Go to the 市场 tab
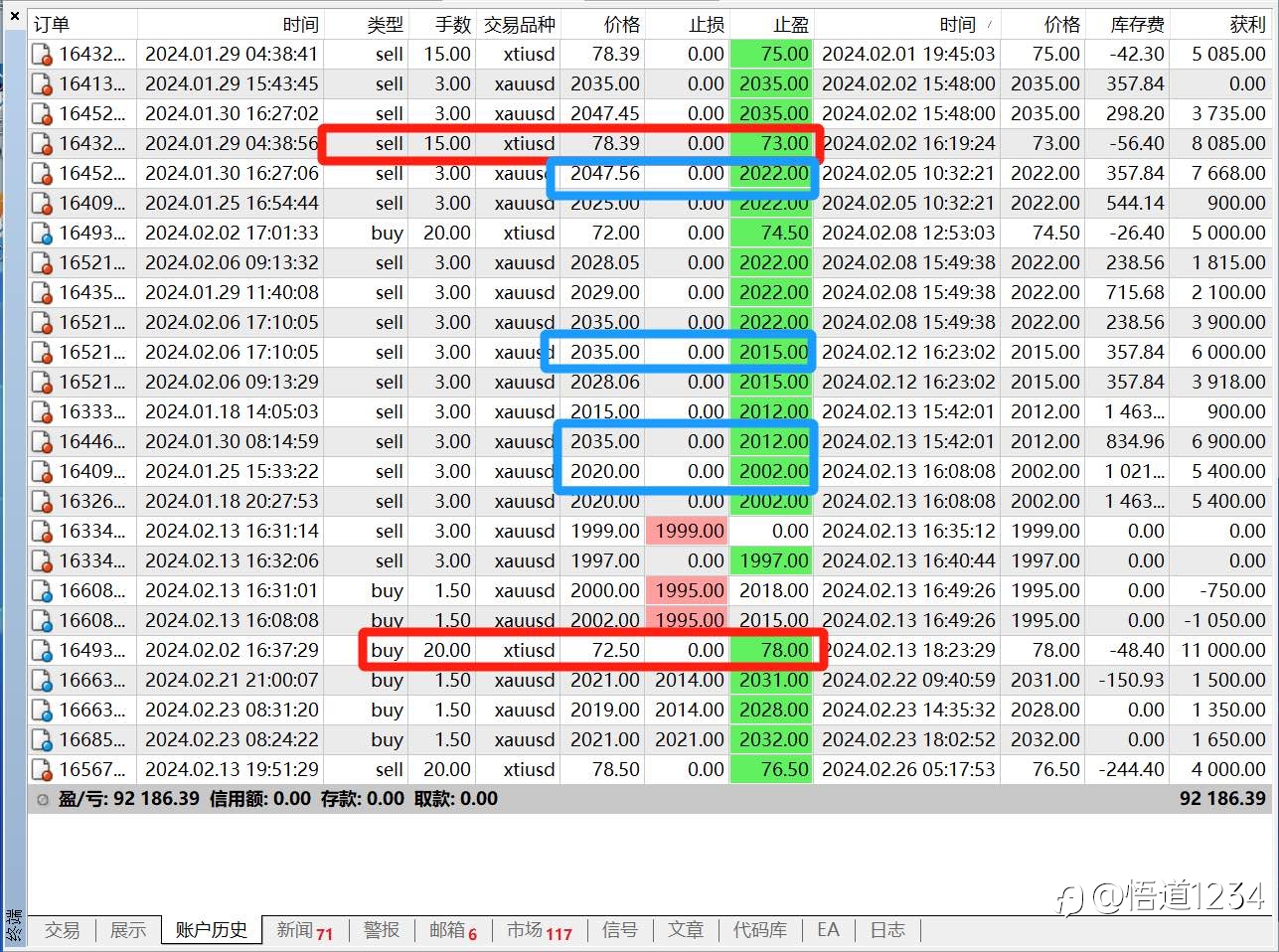 coord(540,930)
